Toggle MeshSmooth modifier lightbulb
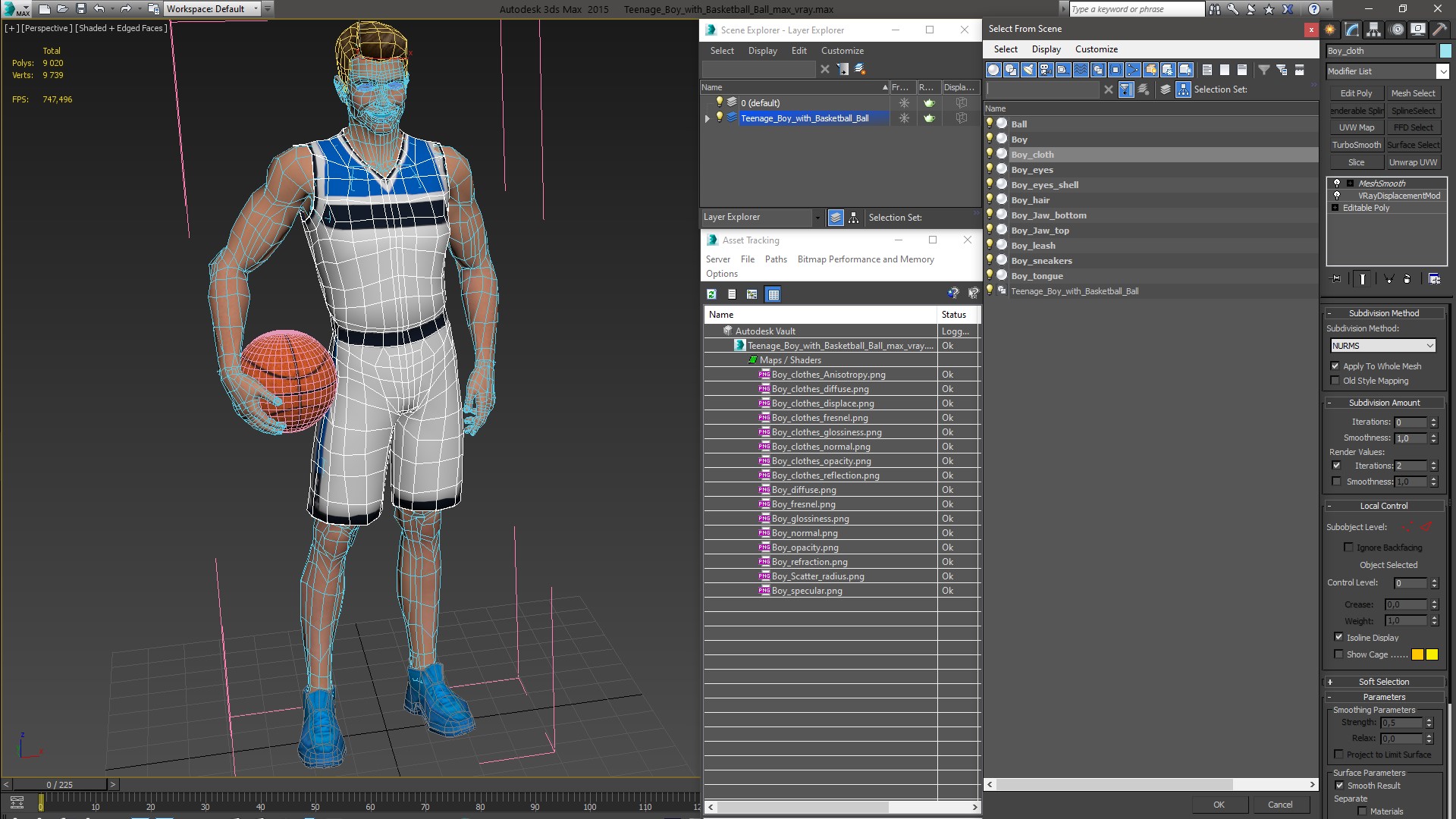 [1337, 184]
